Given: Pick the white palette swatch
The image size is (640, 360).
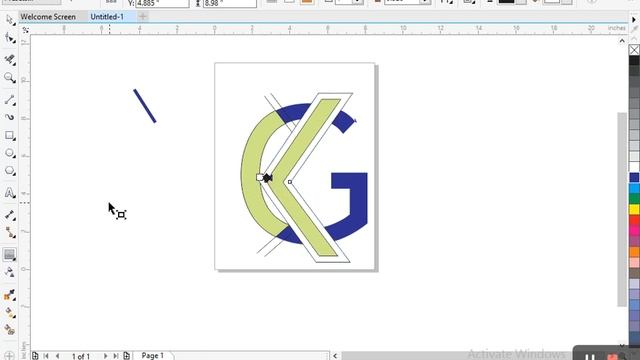Looking at the screenshot, I should point(634,167).
